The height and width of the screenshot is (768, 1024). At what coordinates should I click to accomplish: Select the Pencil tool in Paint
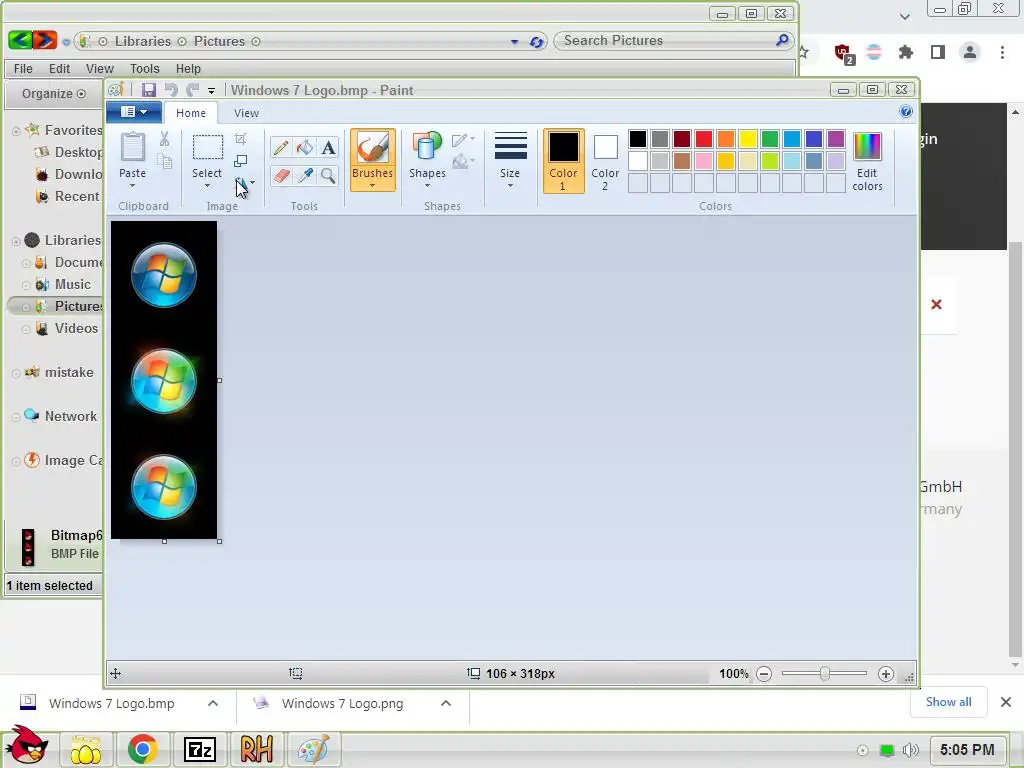281,148
